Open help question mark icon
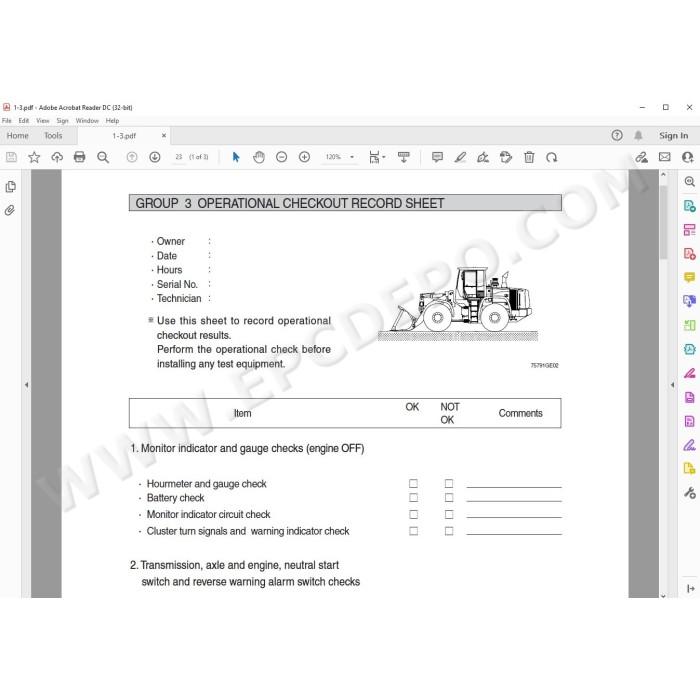This screenshot has width=700, height=700. tap(617, 135)
